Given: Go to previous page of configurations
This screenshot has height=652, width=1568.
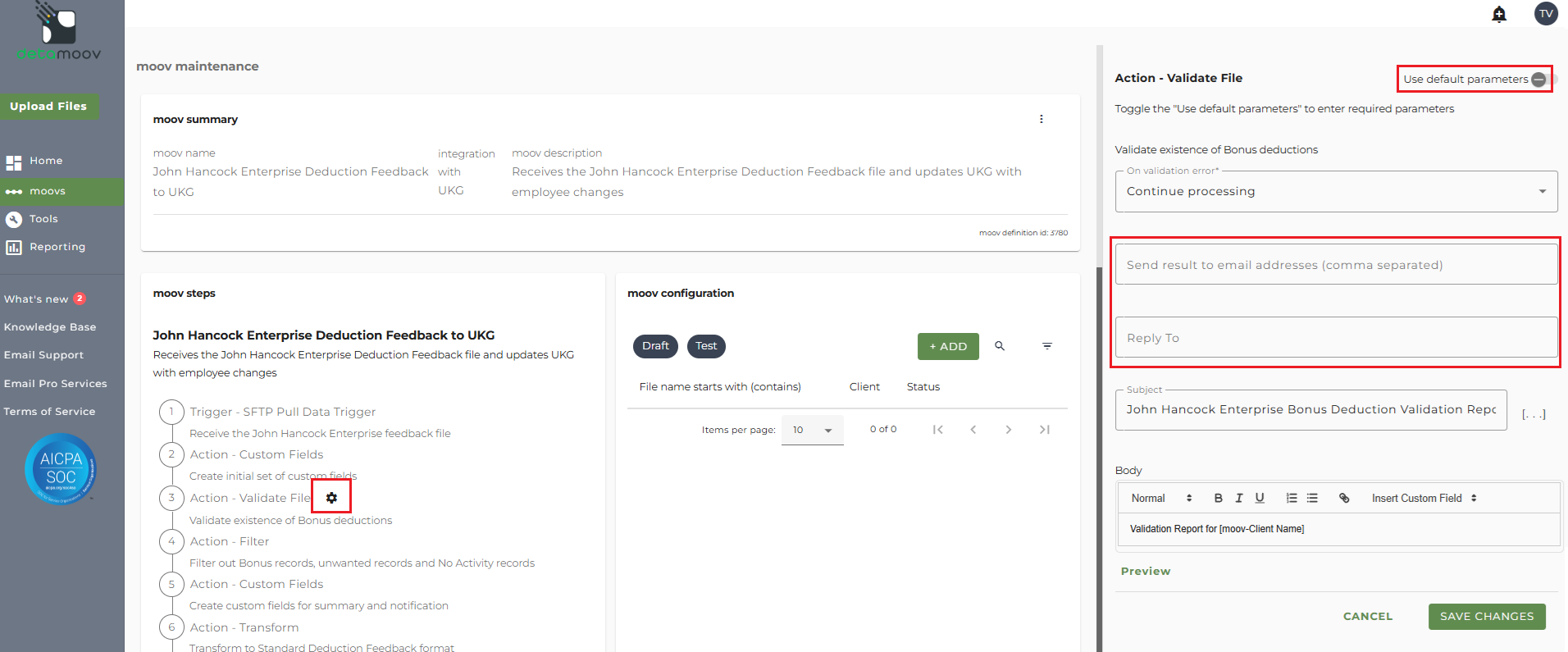Looking at the screenshot, I should 973,430.
